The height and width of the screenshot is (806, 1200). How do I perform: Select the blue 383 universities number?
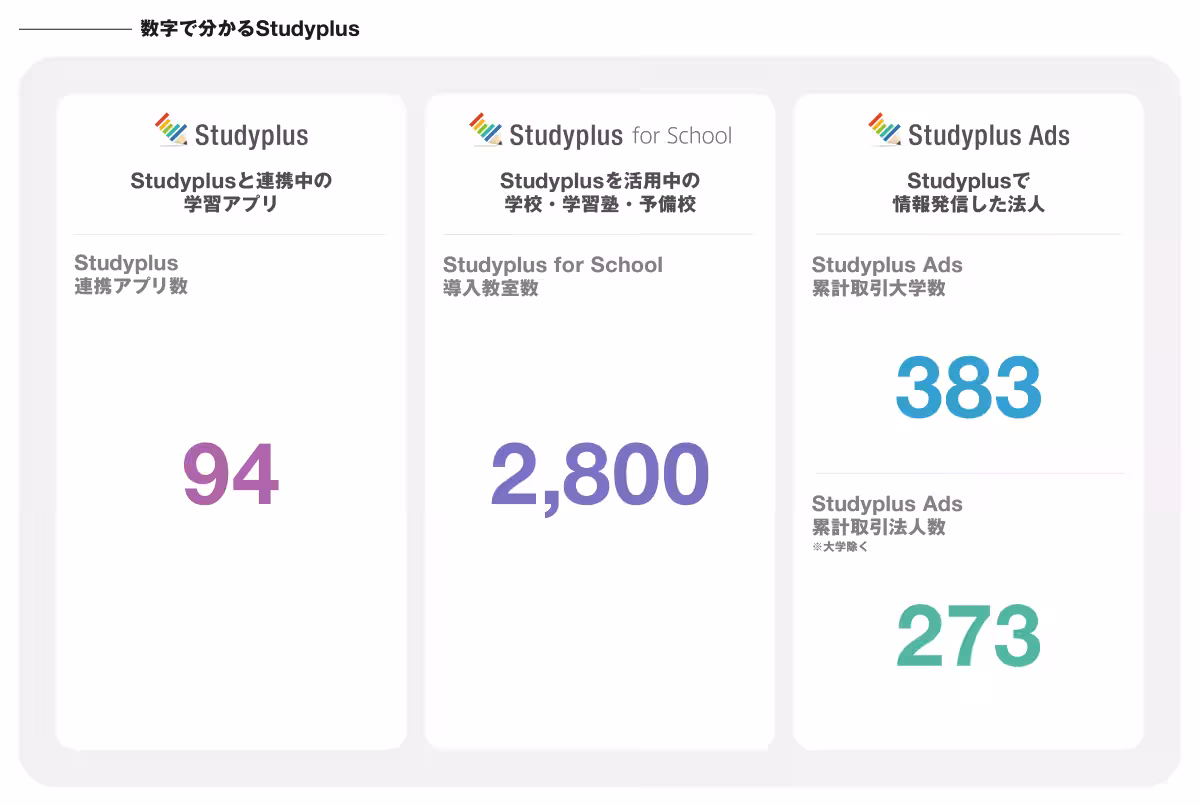pos(968,388)
